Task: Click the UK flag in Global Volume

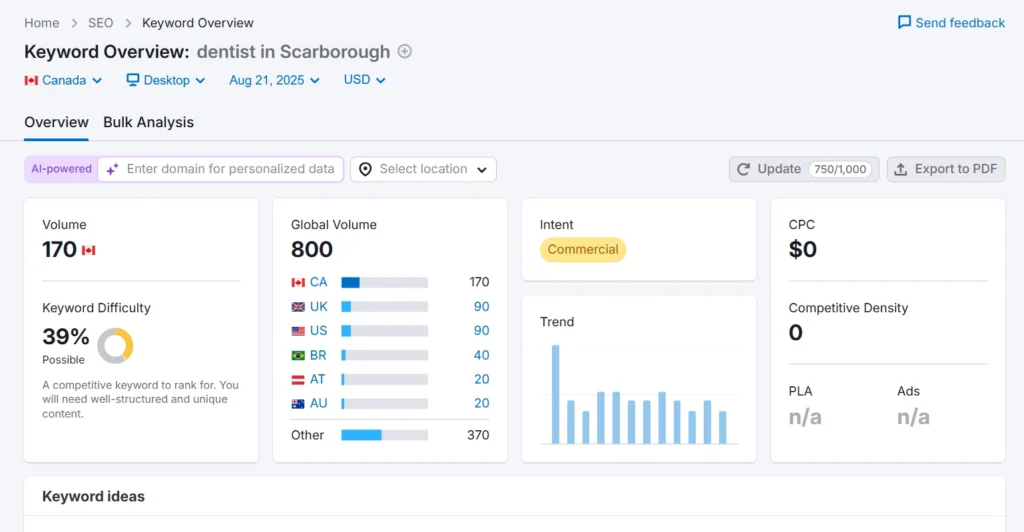Action: (x=298, y=306)
